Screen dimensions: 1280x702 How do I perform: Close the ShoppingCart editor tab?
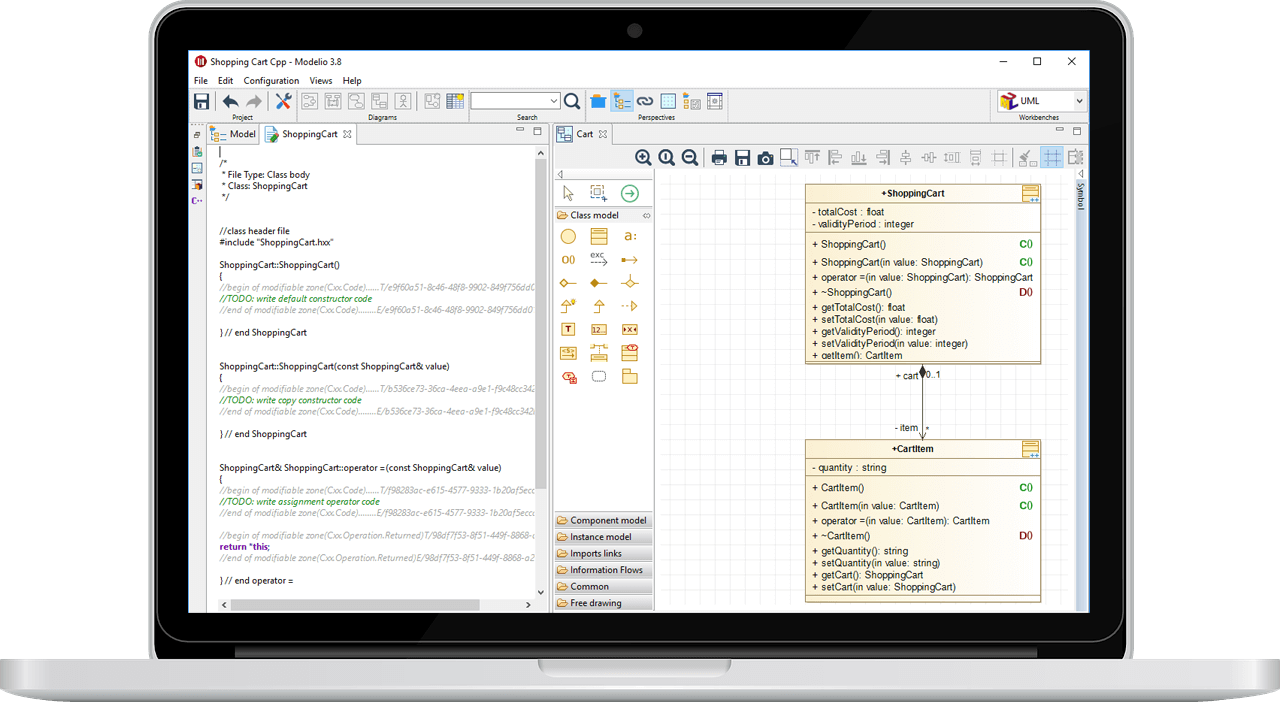[347, 134]
